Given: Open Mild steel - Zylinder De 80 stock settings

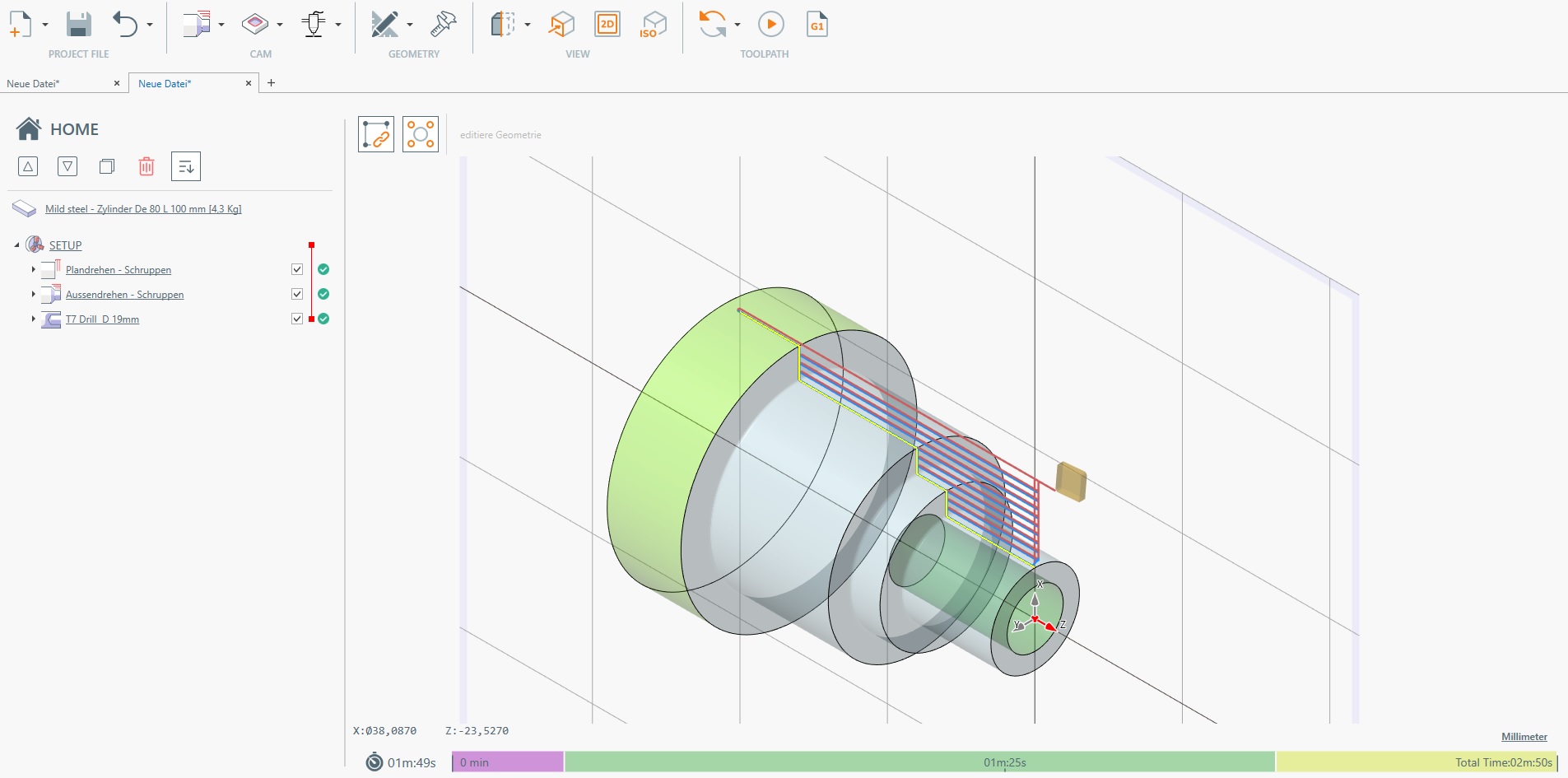Looking at the screenshot, I should point(143,208).
